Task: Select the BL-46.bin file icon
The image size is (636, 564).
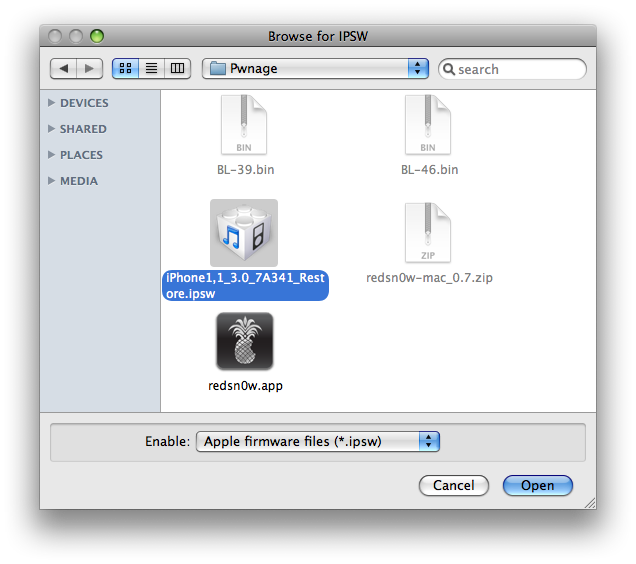Action: [429, 126]
